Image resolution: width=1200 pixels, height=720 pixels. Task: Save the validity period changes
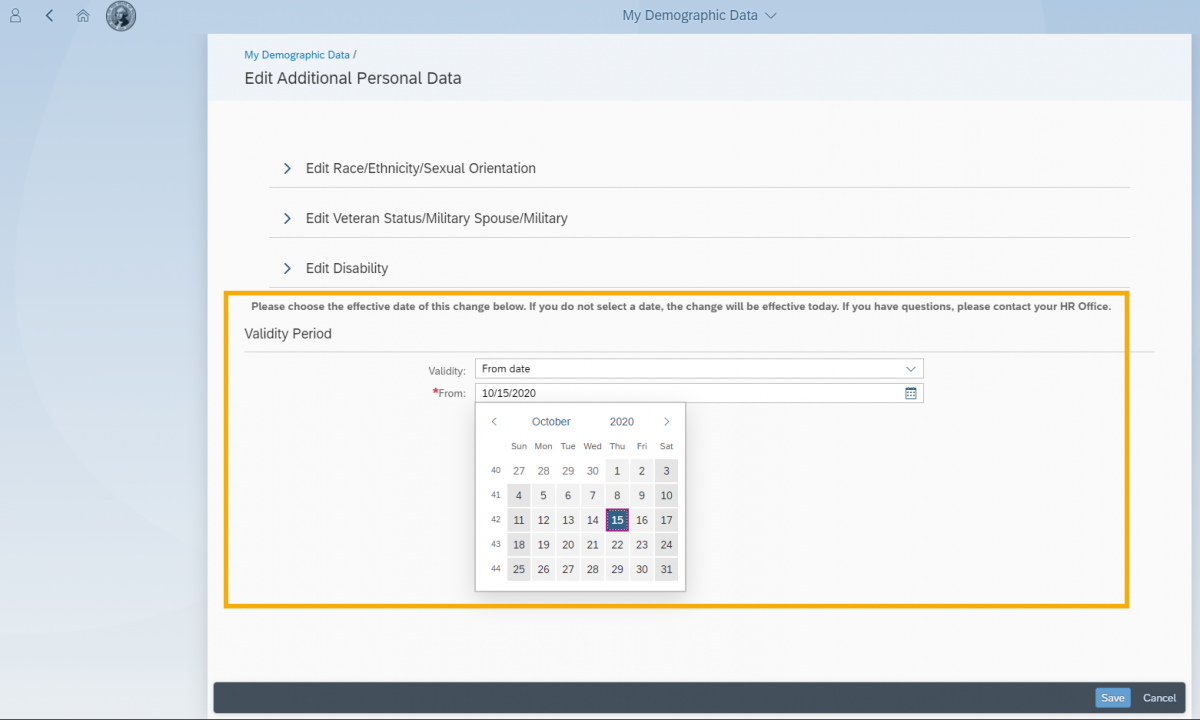click(x=1112, y=697)
